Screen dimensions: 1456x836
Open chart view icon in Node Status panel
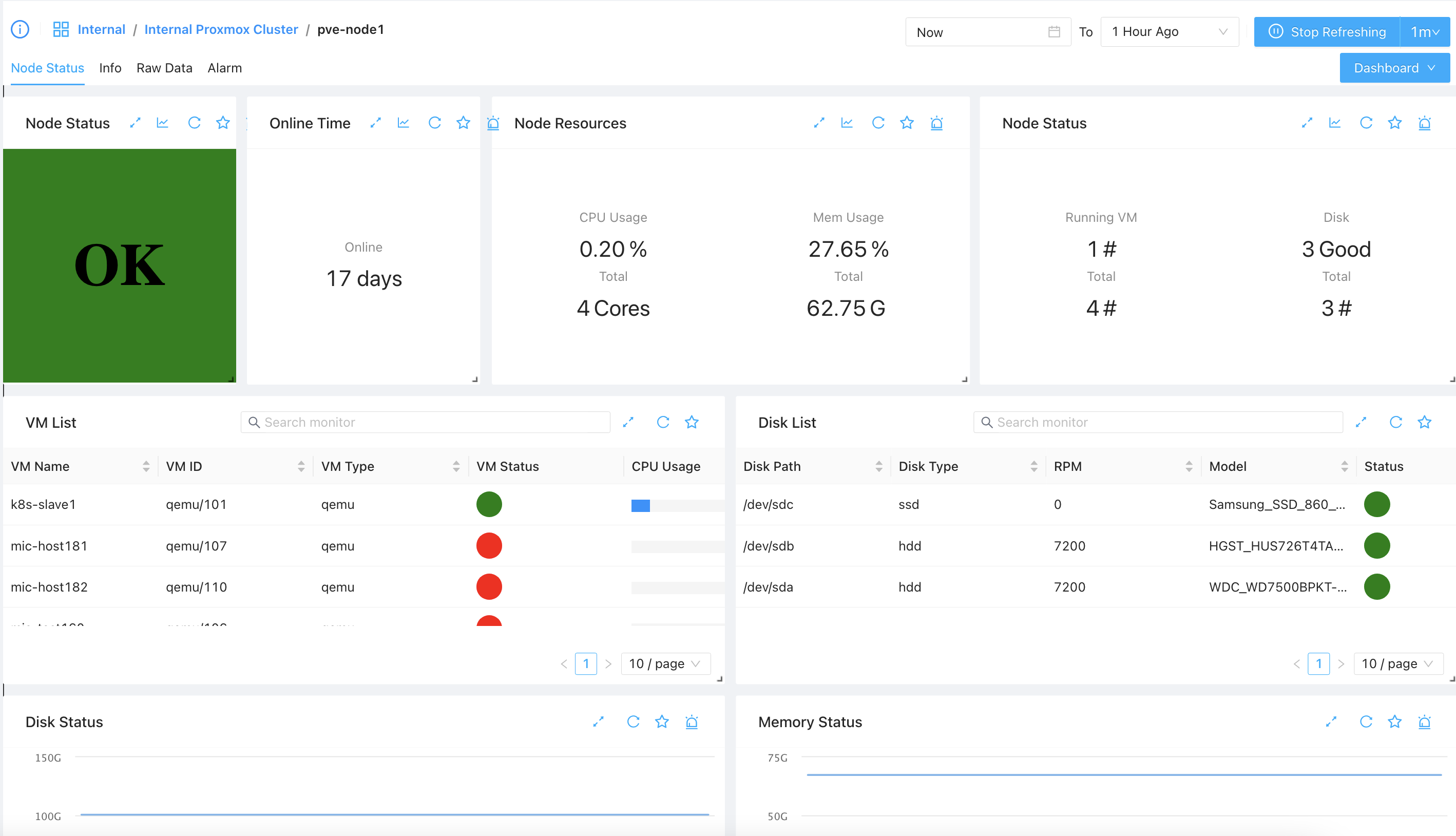(x=162, y=123)
